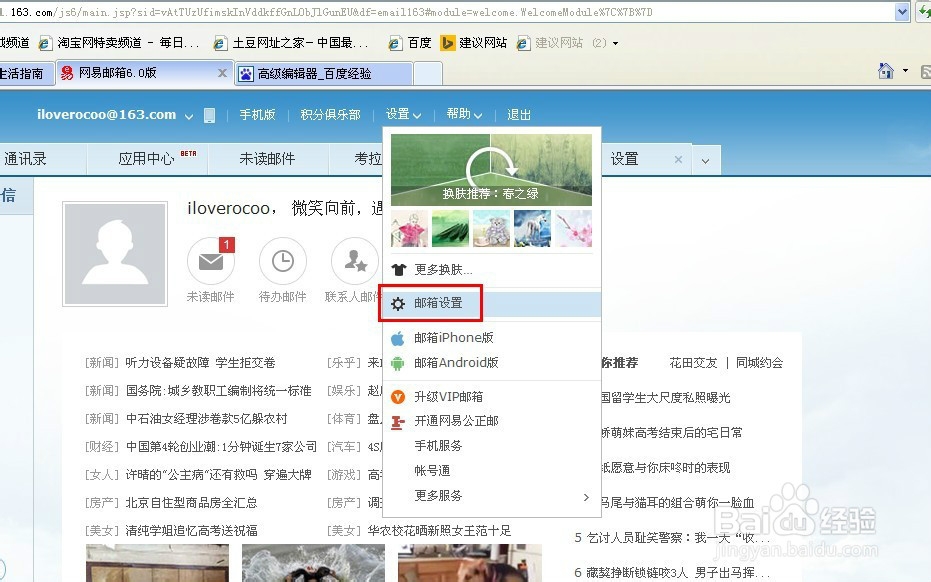
Task: Click the red 网易公正邮 icon
Action: (398, 422)
